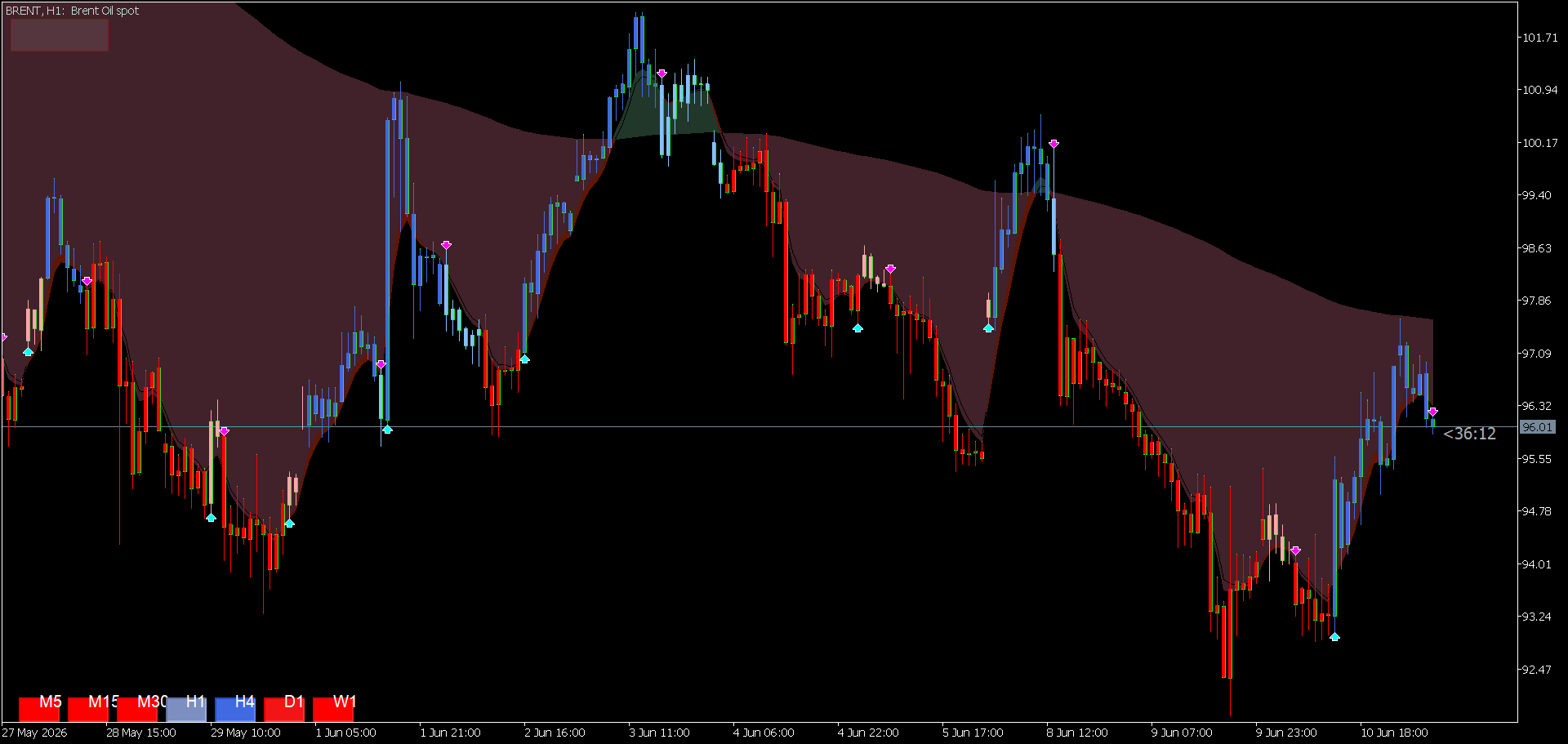Switch to the M5 timeframe button
The image size is (1568, 744).
[x=39, y=708]
